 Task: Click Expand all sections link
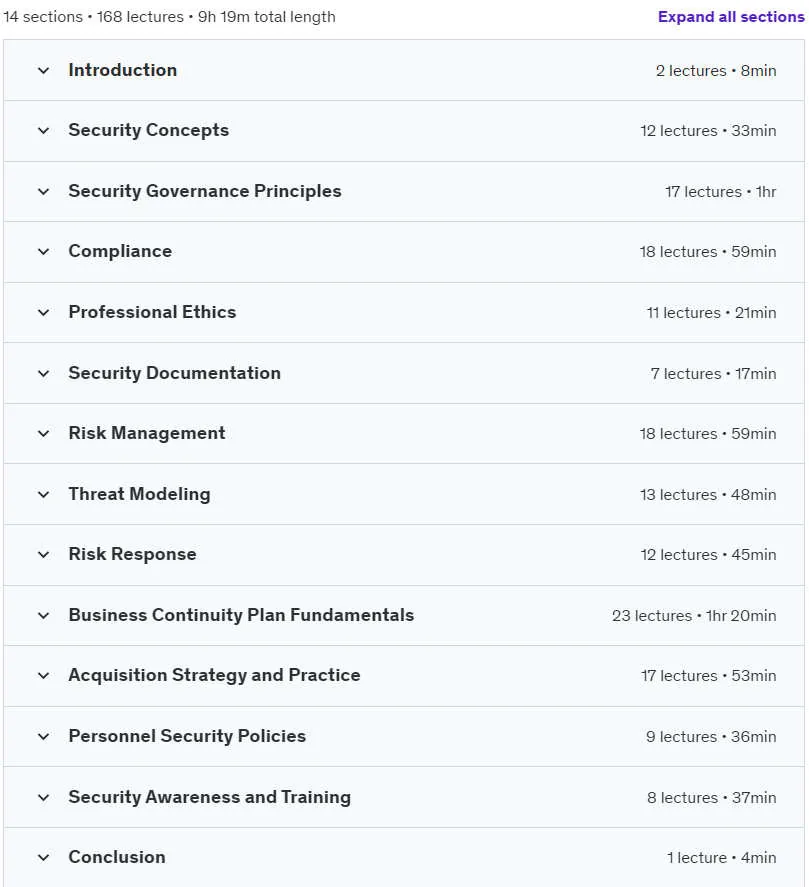(731, 17)
